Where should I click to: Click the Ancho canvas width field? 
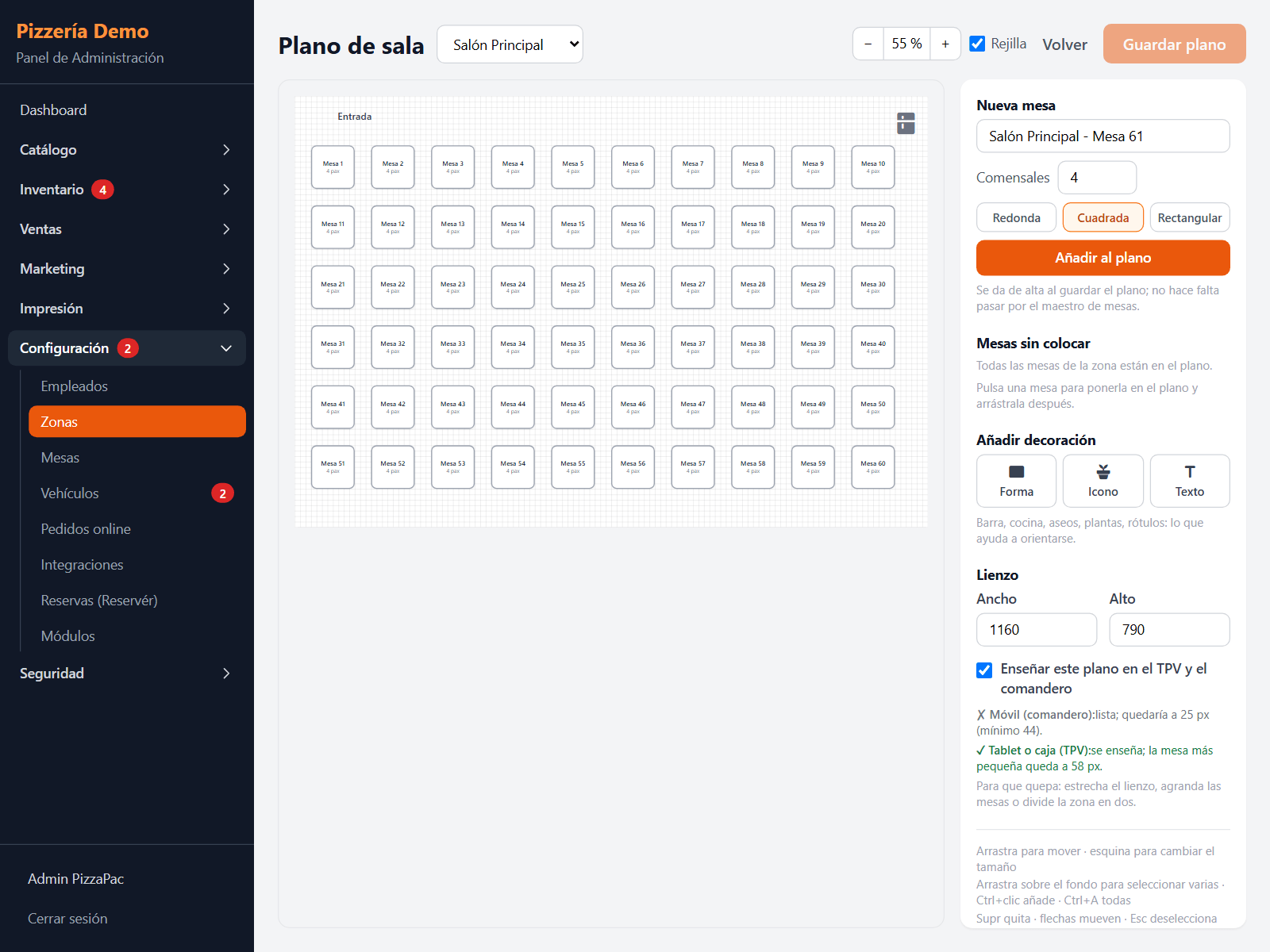[x=1037, y=630]
